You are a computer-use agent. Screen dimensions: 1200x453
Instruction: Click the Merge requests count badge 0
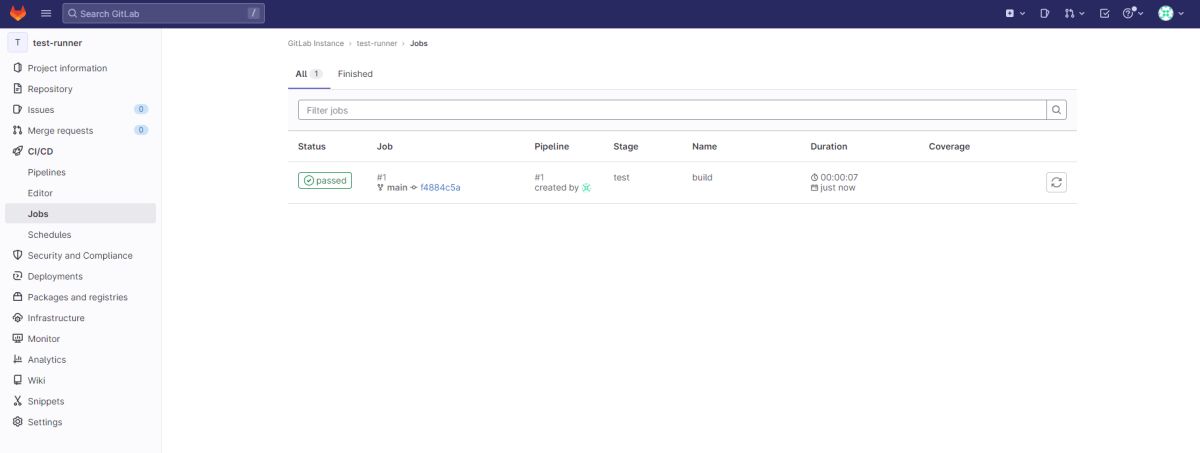(141, 130)
